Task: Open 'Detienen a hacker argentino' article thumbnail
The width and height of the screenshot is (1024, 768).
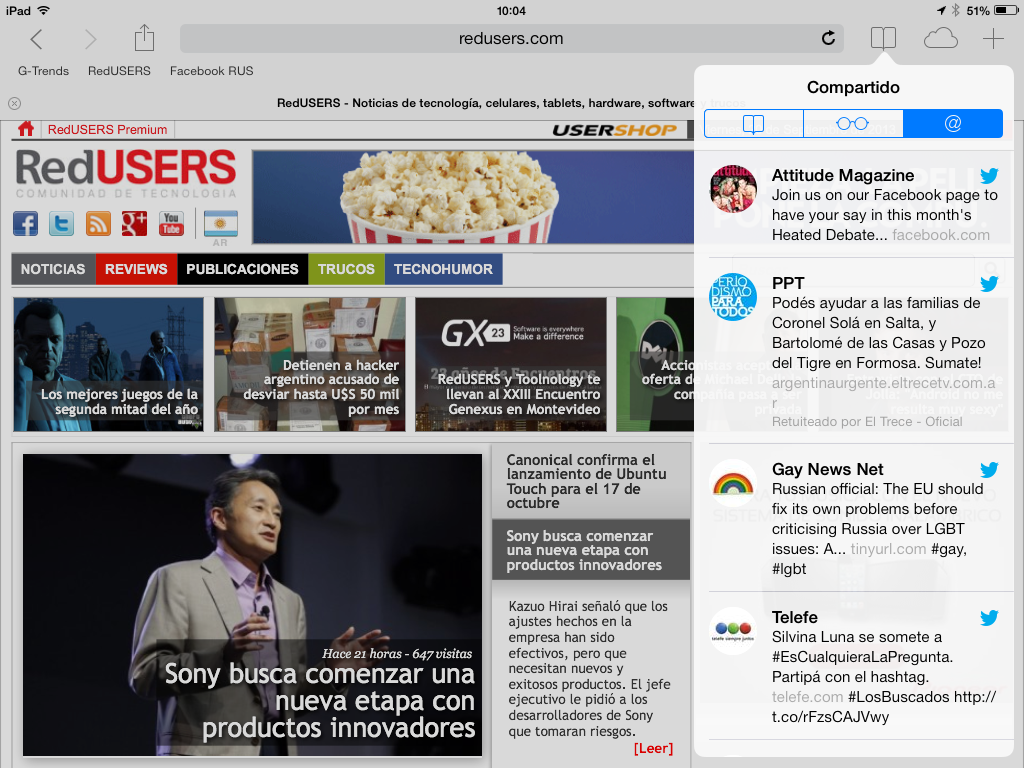Action: [x=310, y=364]
